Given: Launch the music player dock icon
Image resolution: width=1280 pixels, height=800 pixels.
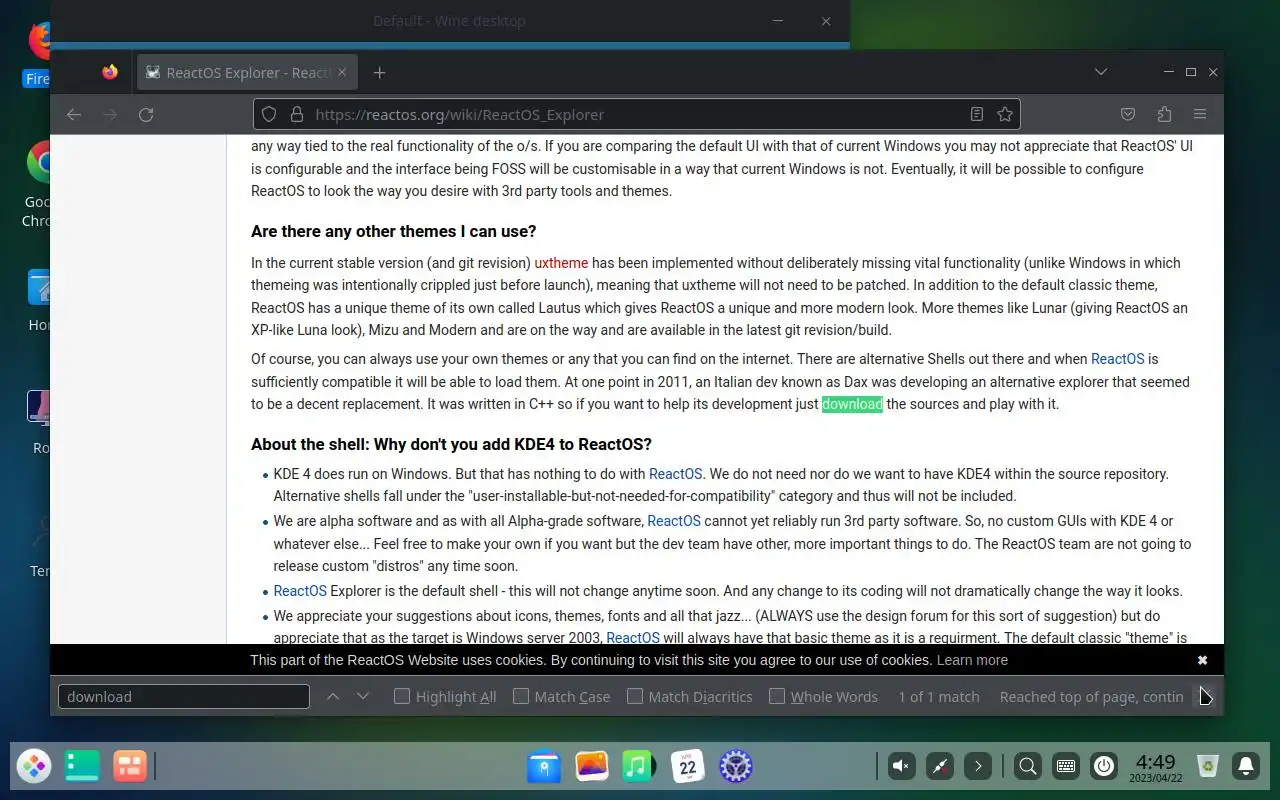Looking at the screenshot, I should point(639,767).
